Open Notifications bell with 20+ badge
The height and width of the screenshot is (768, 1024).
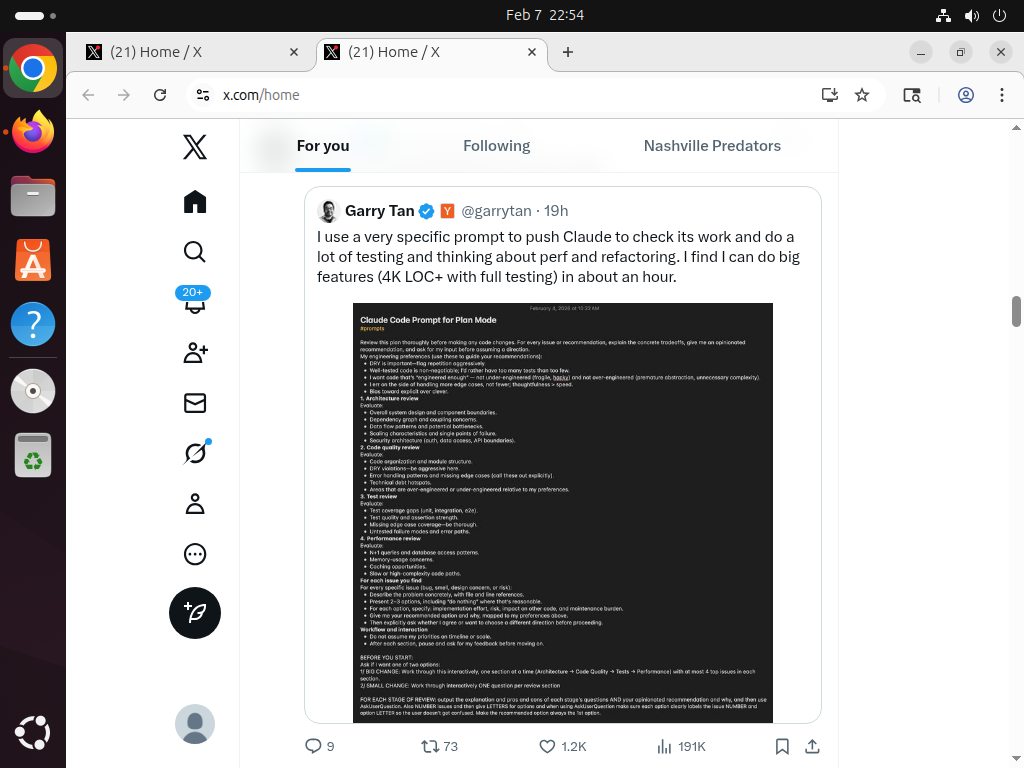click(x=194, y=301)
